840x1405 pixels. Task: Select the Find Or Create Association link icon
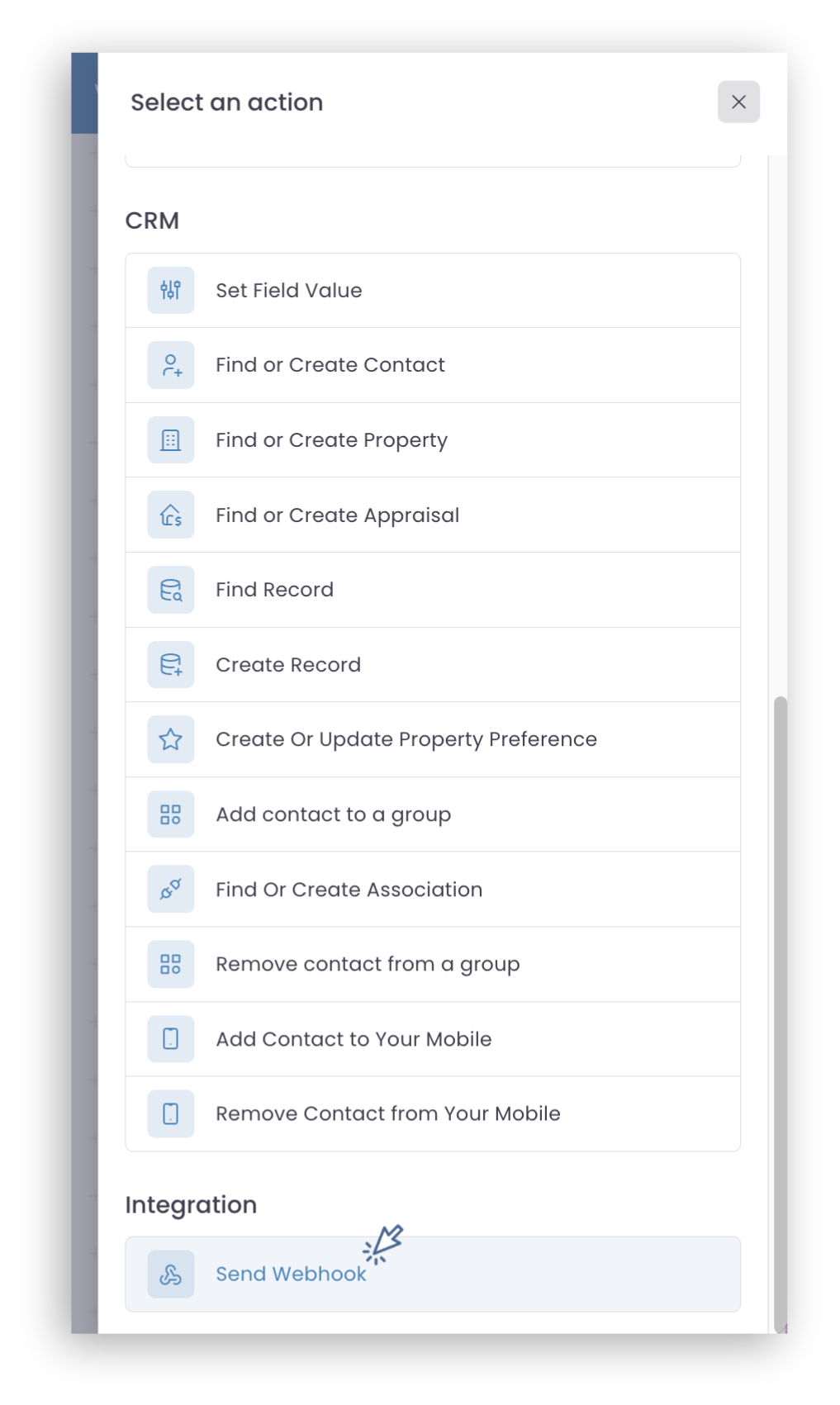(x=171, y=889)
